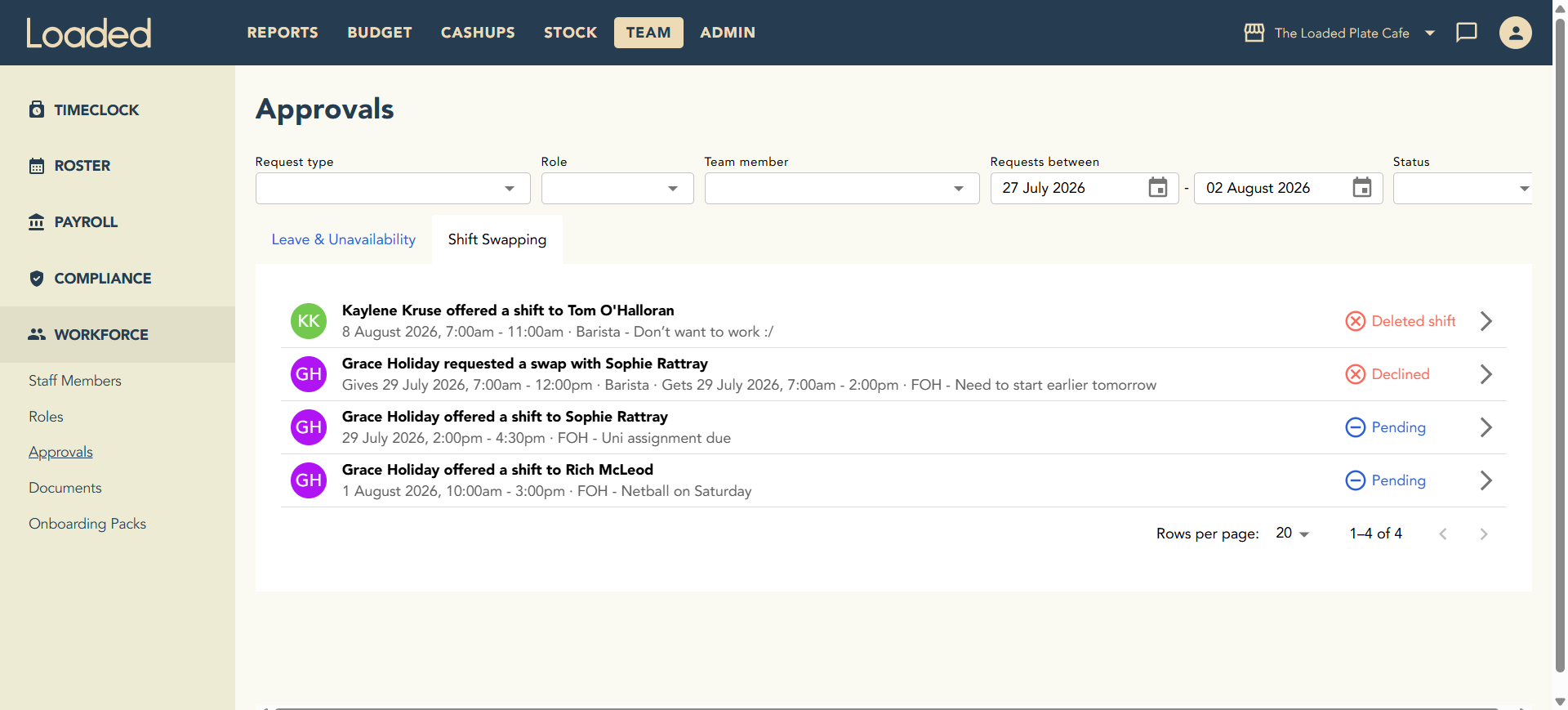Click the 'Deleted shift' status text
This screenshot has width=1568, height=710.
click(x=1414, y=321)
